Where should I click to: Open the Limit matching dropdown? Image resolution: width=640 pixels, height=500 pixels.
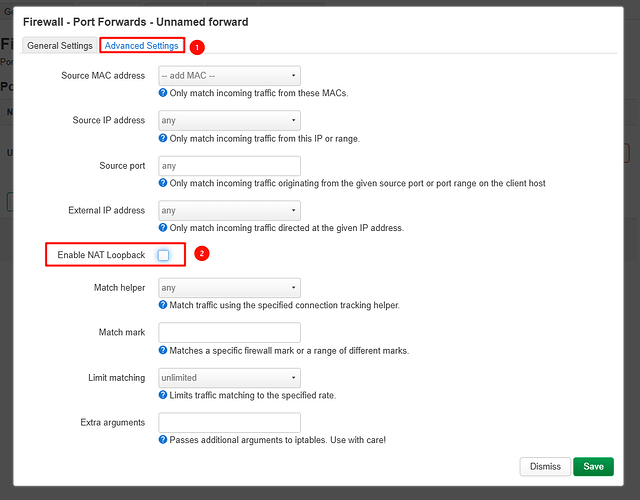229,378
